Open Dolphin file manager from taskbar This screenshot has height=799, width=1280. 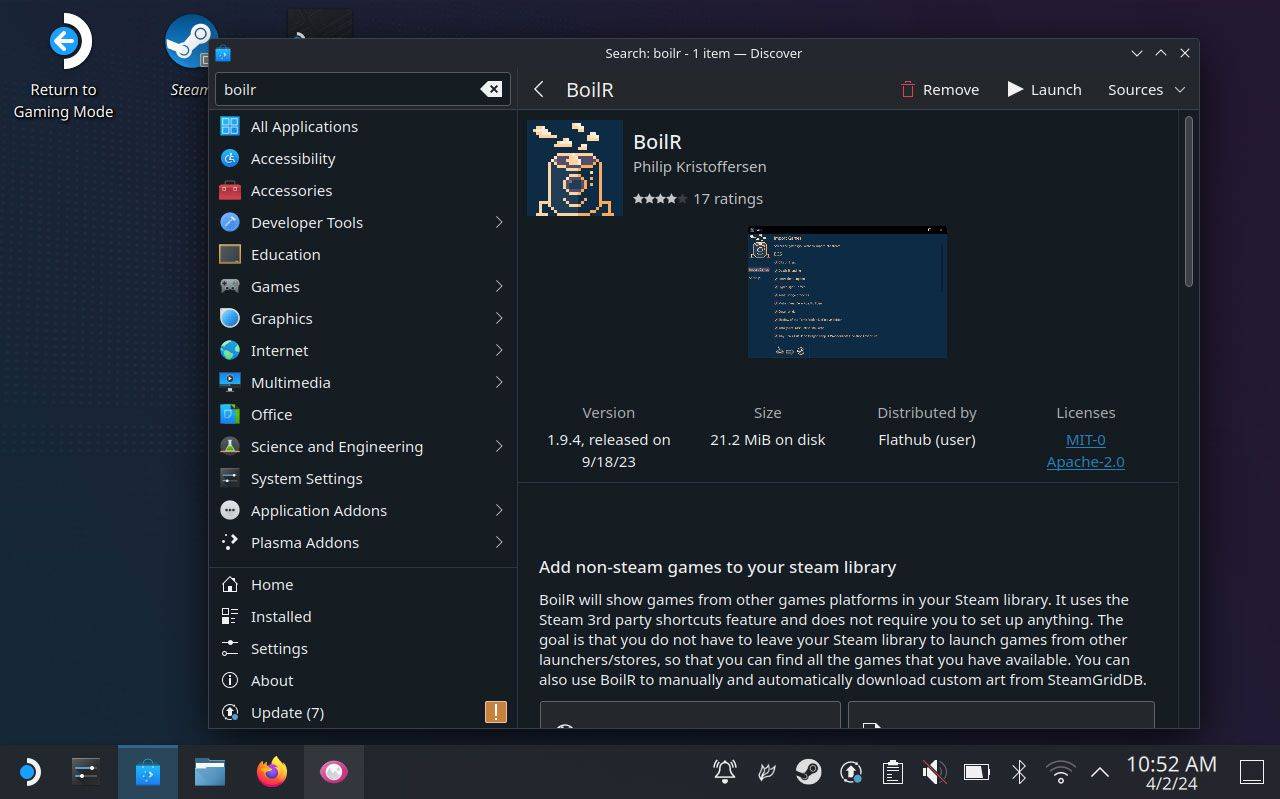pos(210,771)
